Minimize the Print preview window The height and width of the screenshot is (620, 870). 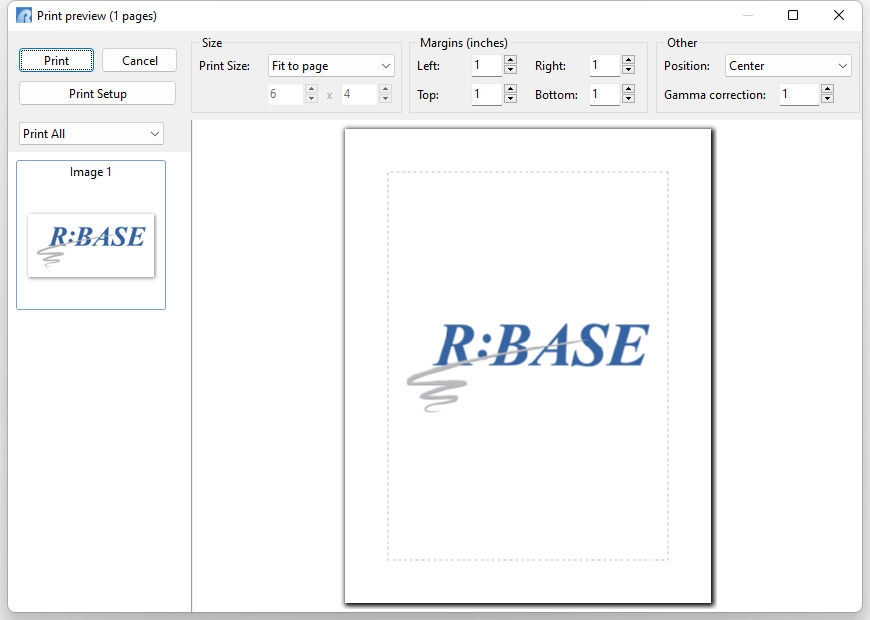tap(748, 15)
